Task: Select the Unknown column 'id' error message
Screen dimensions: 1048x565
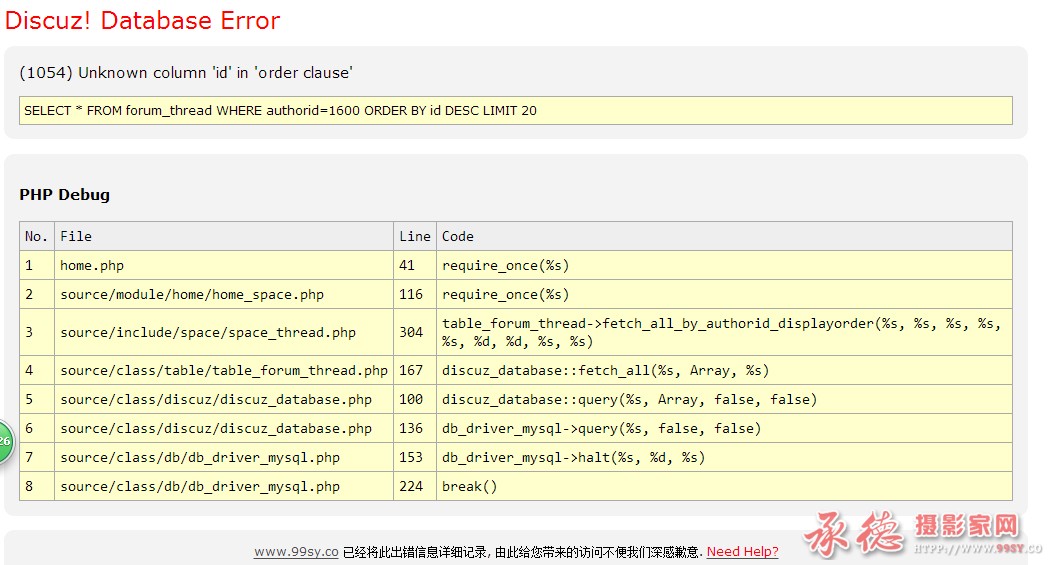Action: pyautogui.click(x=186, y=72)
